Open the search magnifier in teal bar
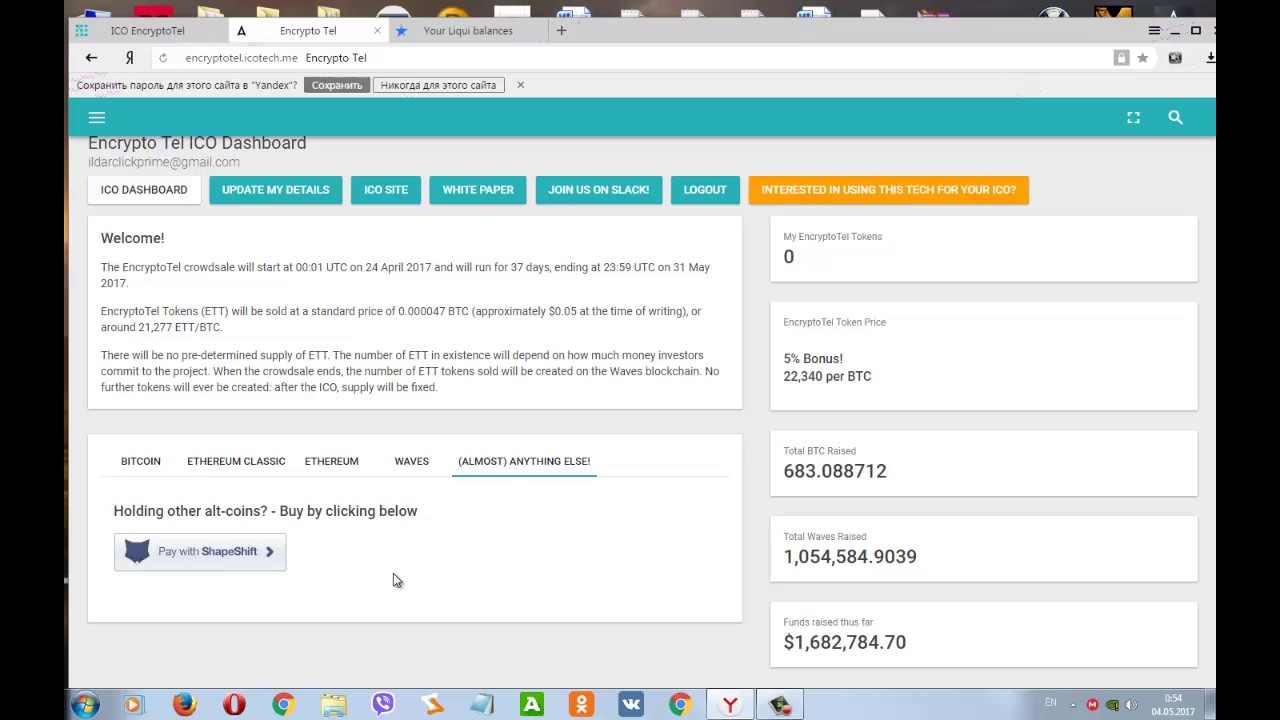Screen dimensions: 1280x720 (1175, 118)
